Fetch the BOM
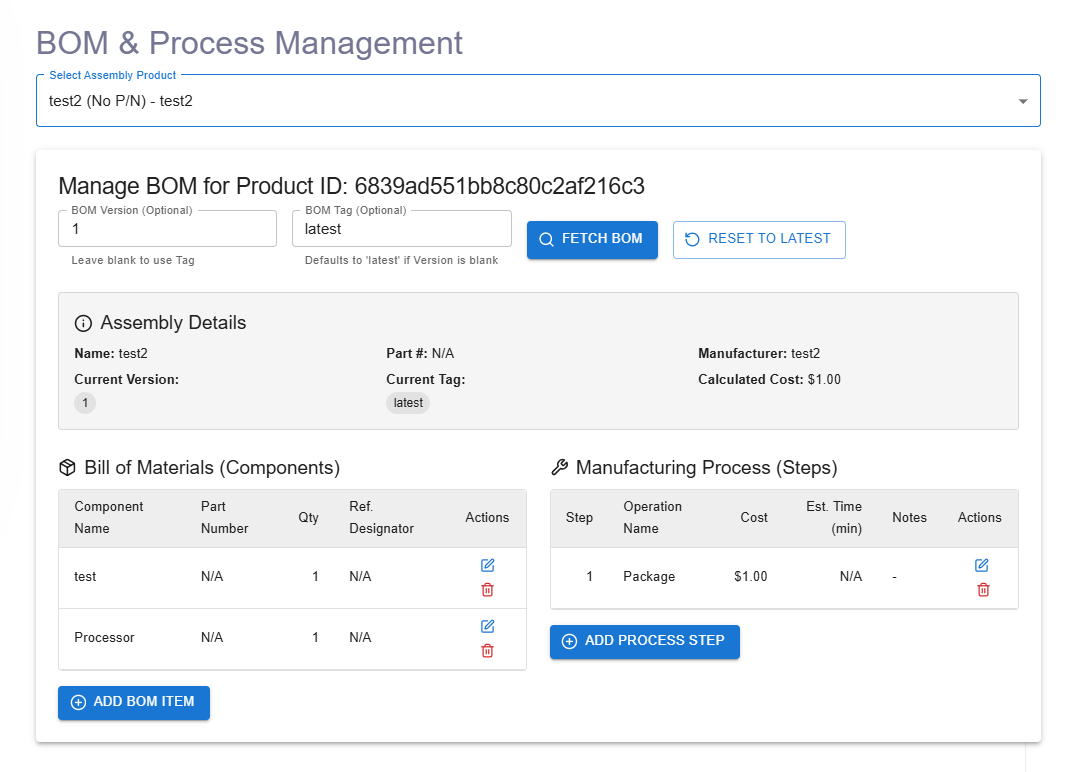The width and height of the screenshot is (1079, 772). 592,239
